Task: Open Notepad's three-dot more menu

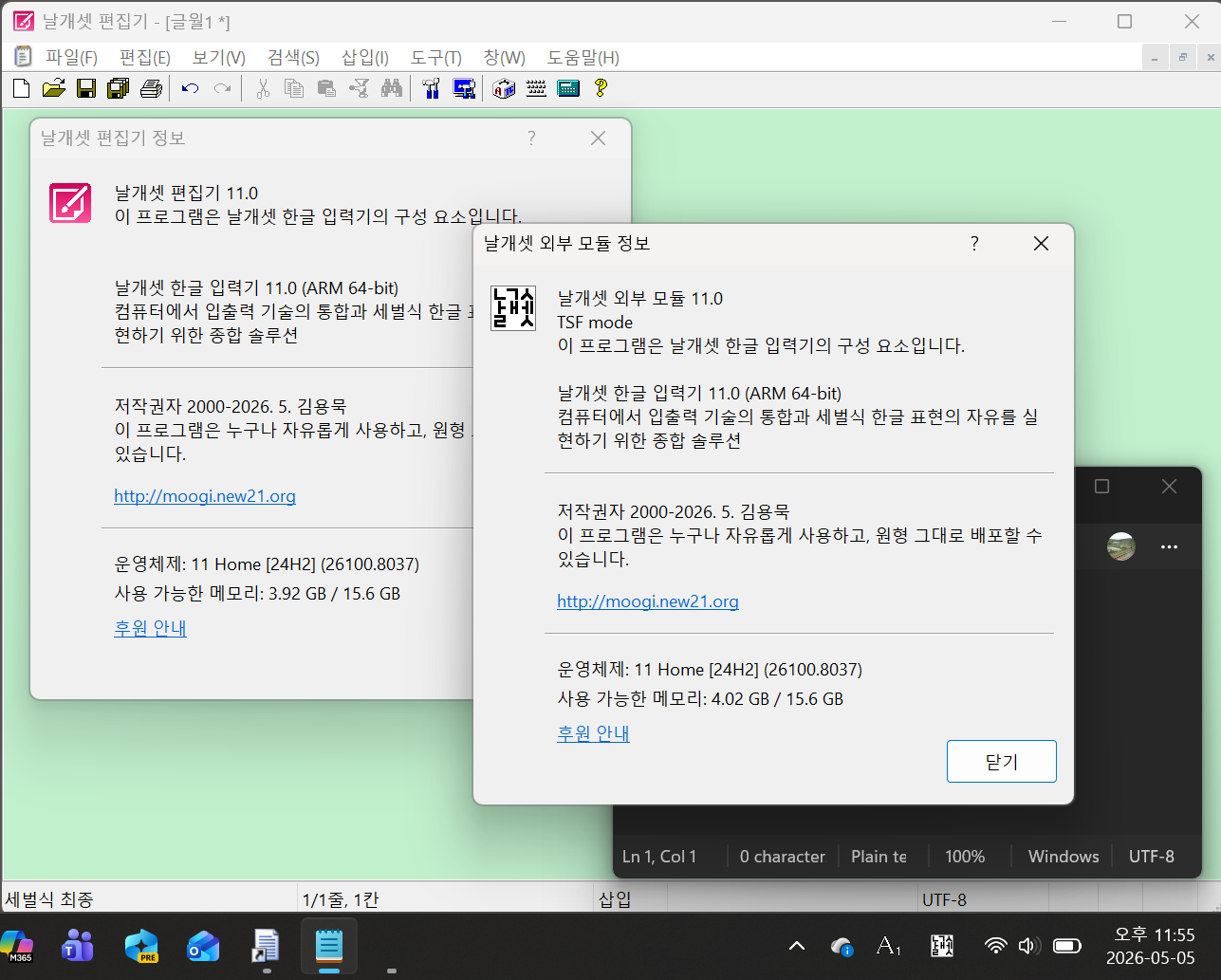Action: pos(1169,547)
